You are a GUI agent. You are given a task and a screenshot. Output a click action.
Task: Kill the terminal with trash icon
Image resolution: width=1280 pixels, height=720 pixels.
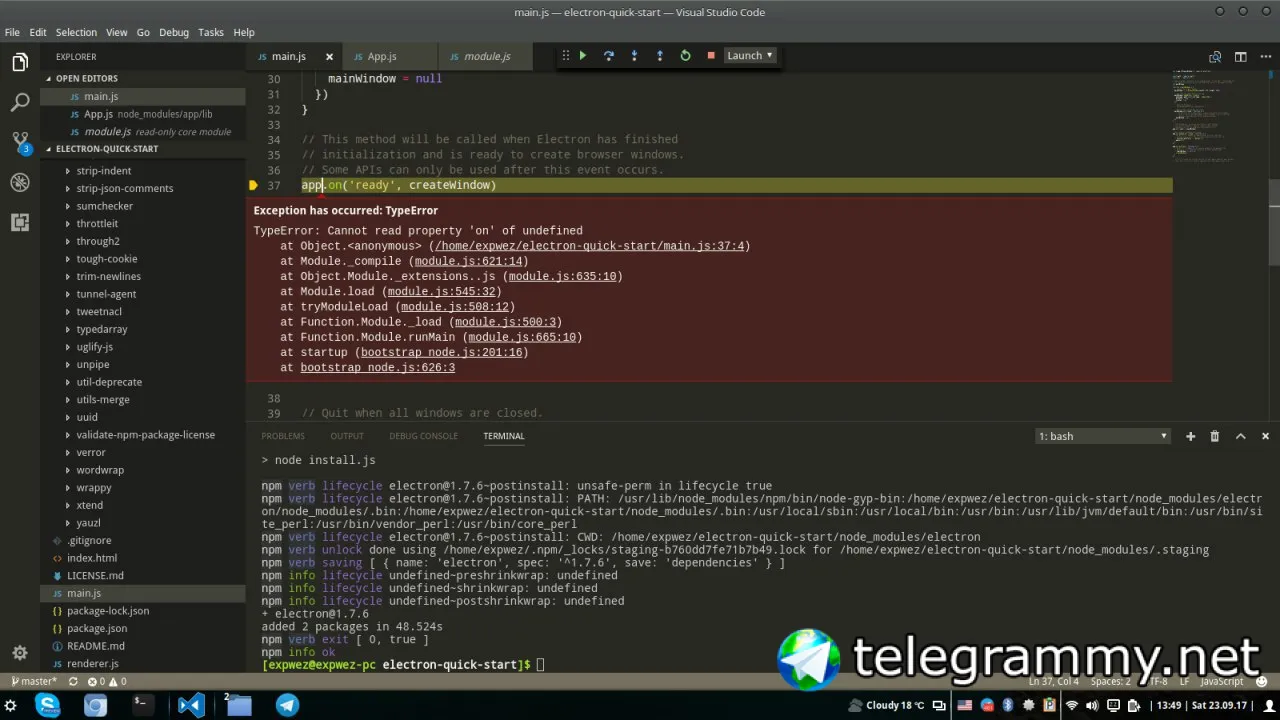pyautogui.click(x=1215, y=436)
